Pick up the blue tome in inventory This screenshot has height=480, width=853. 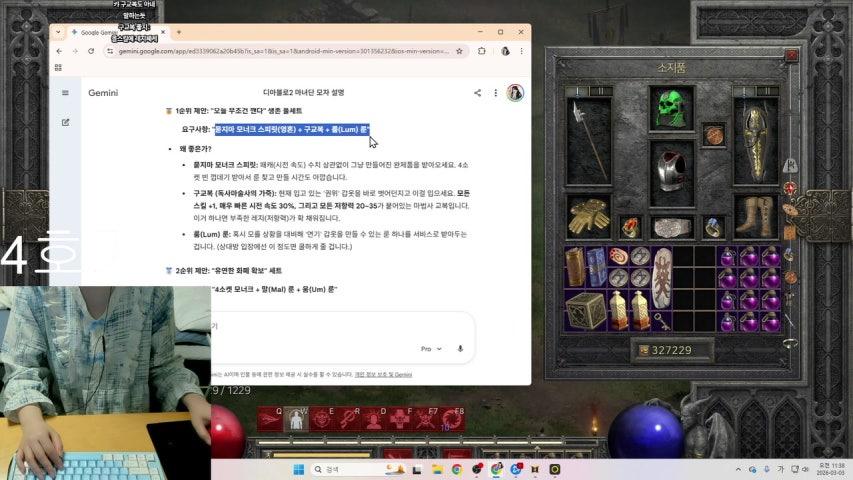click(596, 267)
